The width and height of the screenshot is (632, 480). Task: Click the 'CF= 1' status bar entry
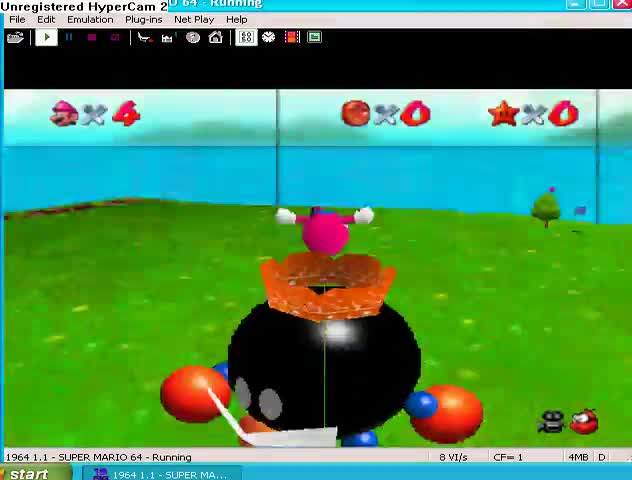pyautogui.click(x=508, y=457)
